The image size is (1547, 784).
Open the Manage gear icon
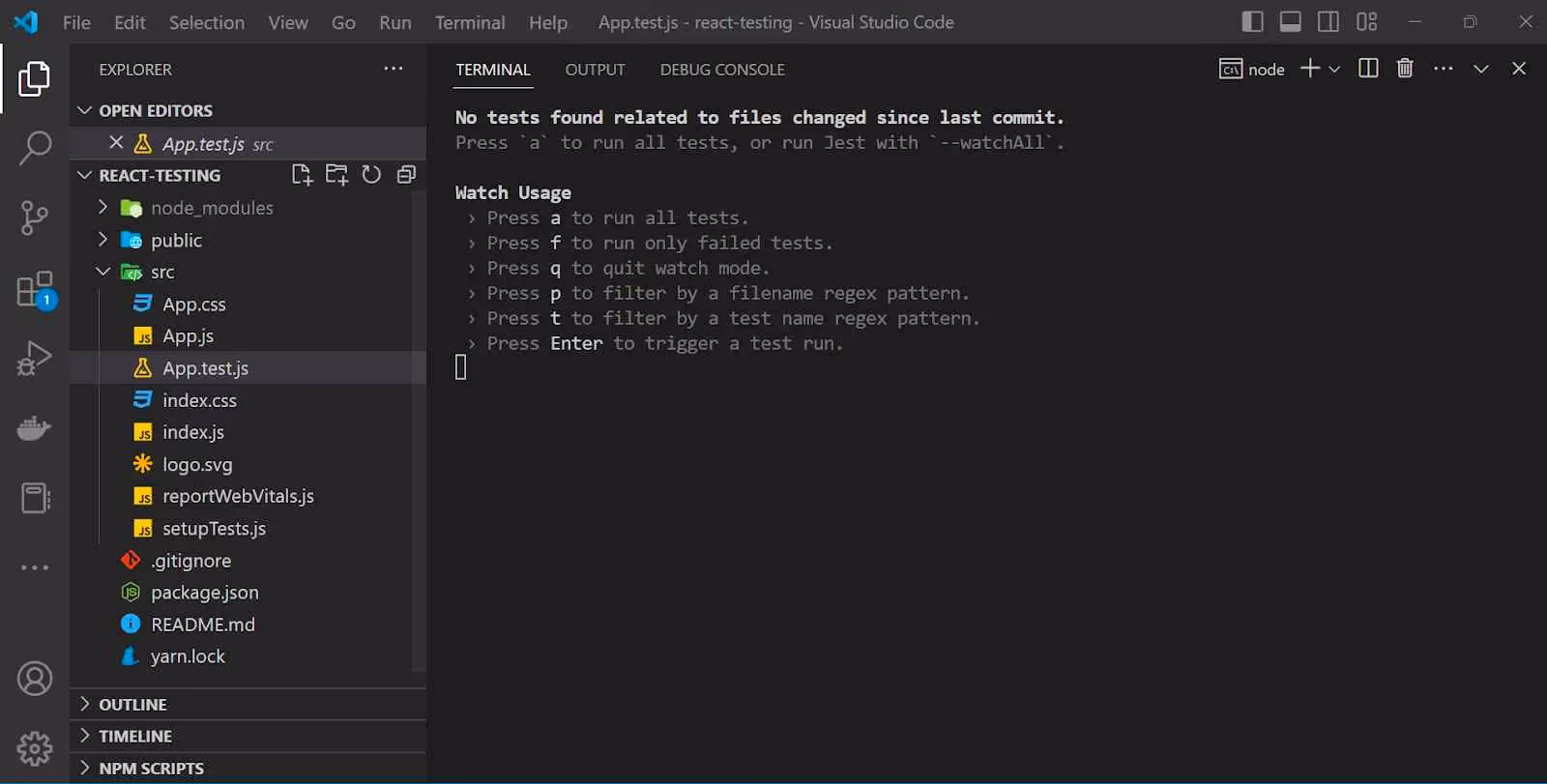click(x=35, y=748)
